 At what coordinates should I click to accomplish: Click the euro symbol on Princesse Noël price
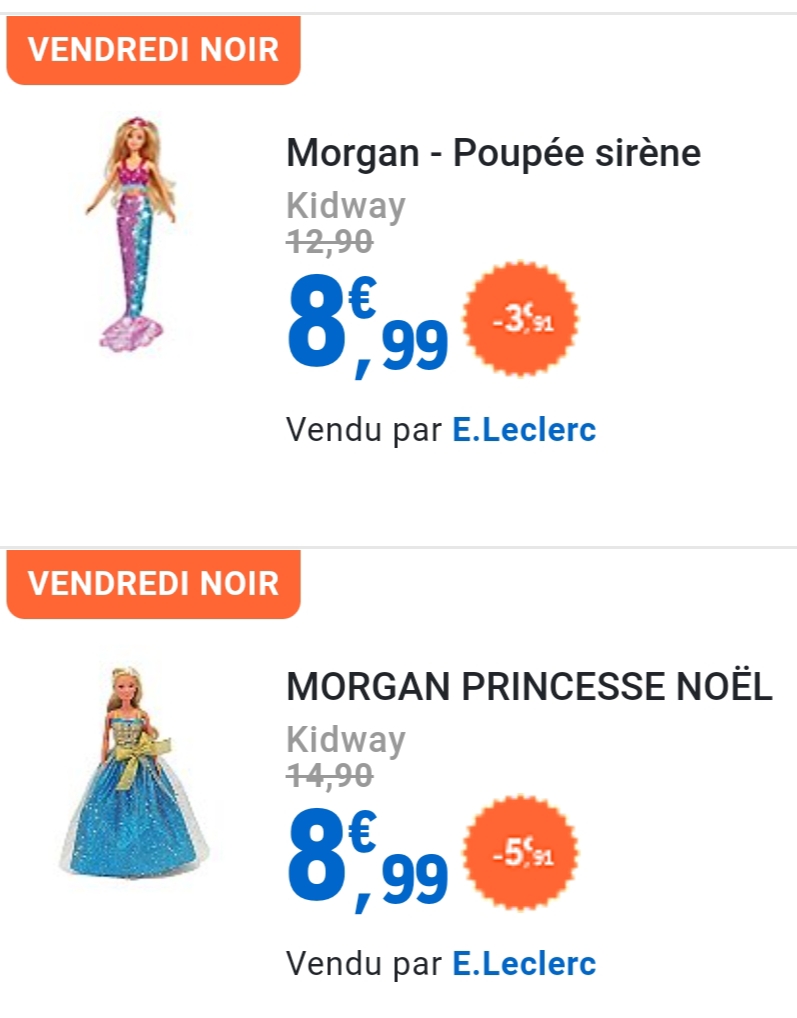[361, 830]
